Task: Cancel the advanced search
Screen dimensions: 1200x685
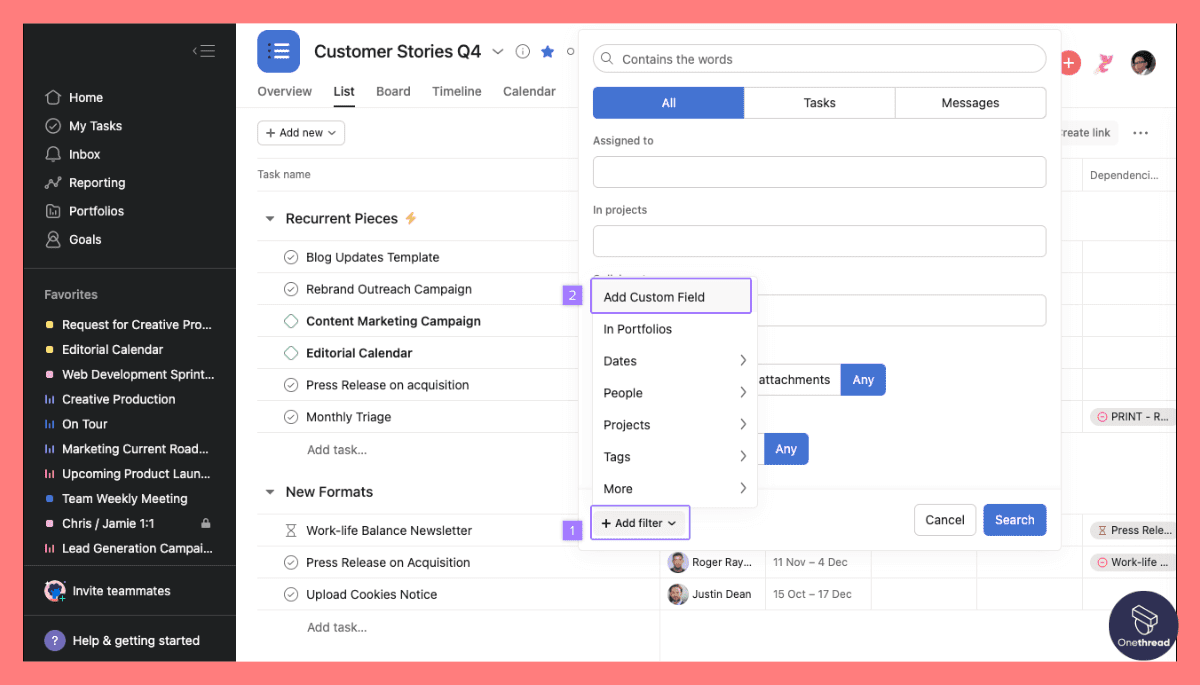Action: pos(944,519)
